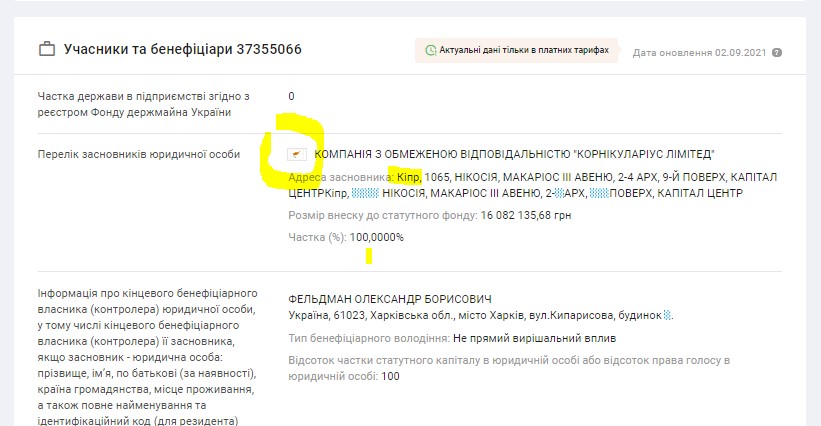The height and width of the screenshot is (426, 821).
Task: Click the 'Учасники та бенефіціари 37355066' heading
Action: (182, 49)
